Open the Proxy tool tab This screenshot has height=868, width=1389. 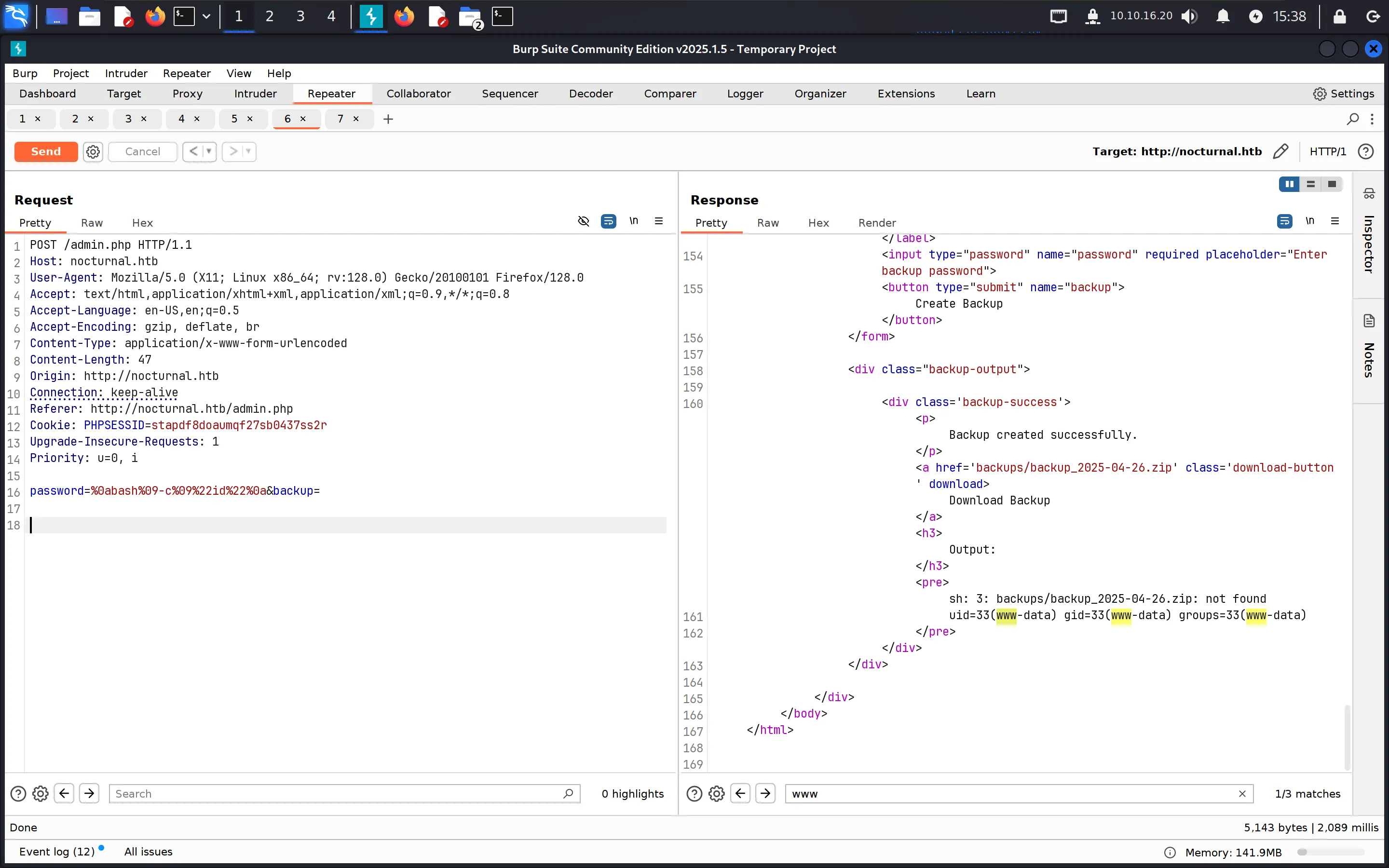[x=188, y=94]
